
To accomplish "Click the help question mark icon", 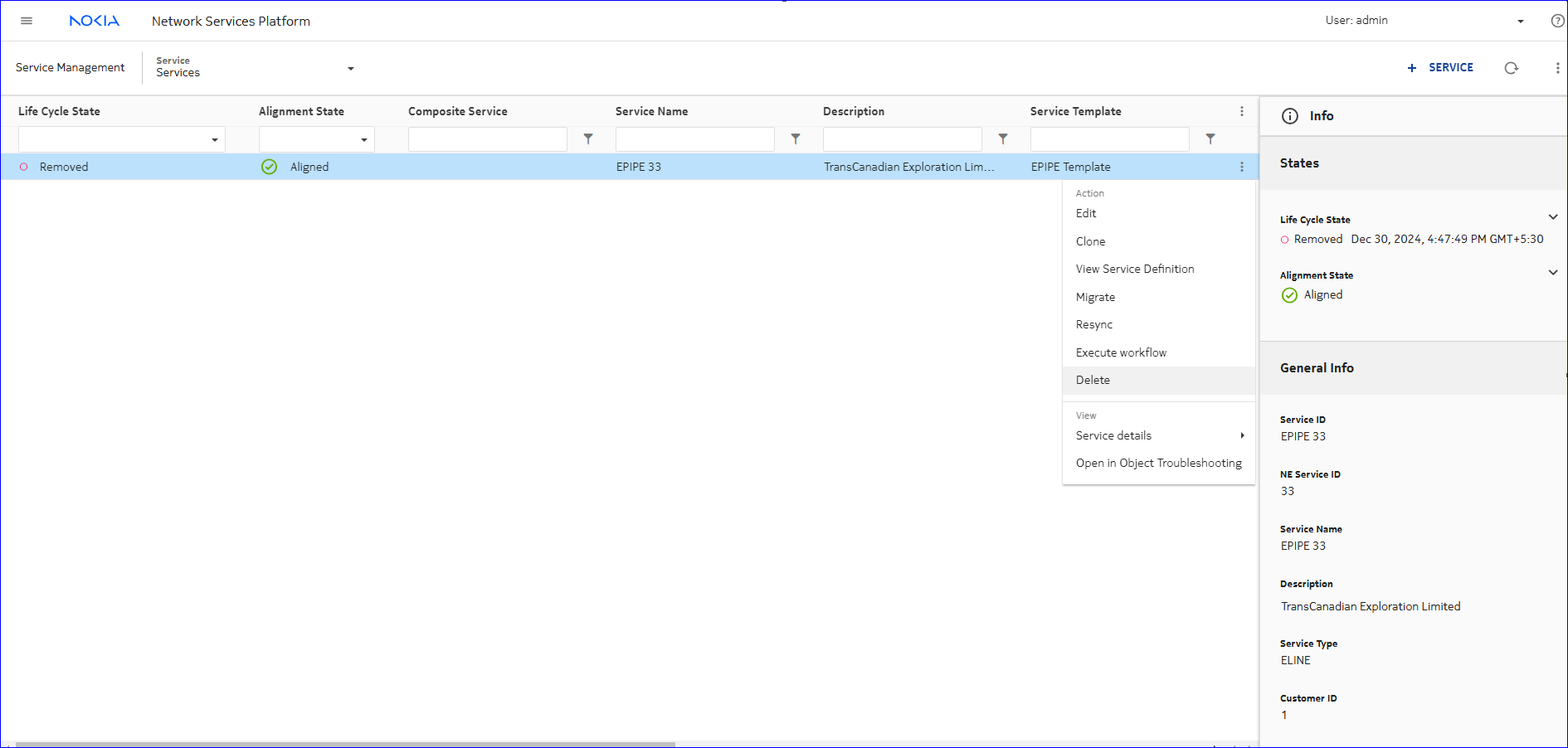I will 1557,21.
